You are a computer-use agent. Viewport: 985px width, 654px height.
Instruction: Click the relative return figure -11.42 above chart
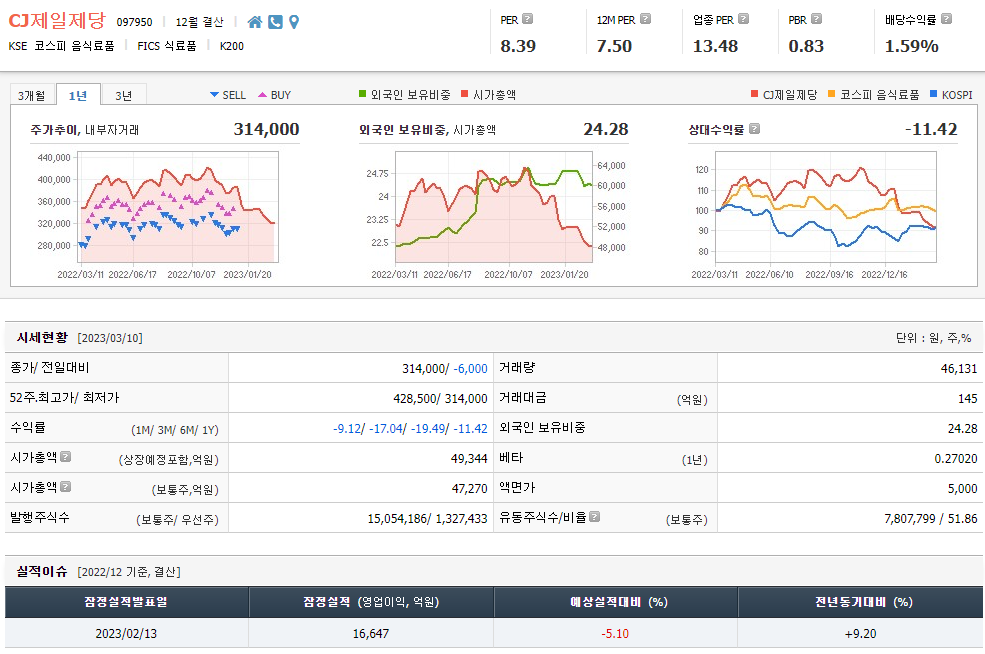931,129
